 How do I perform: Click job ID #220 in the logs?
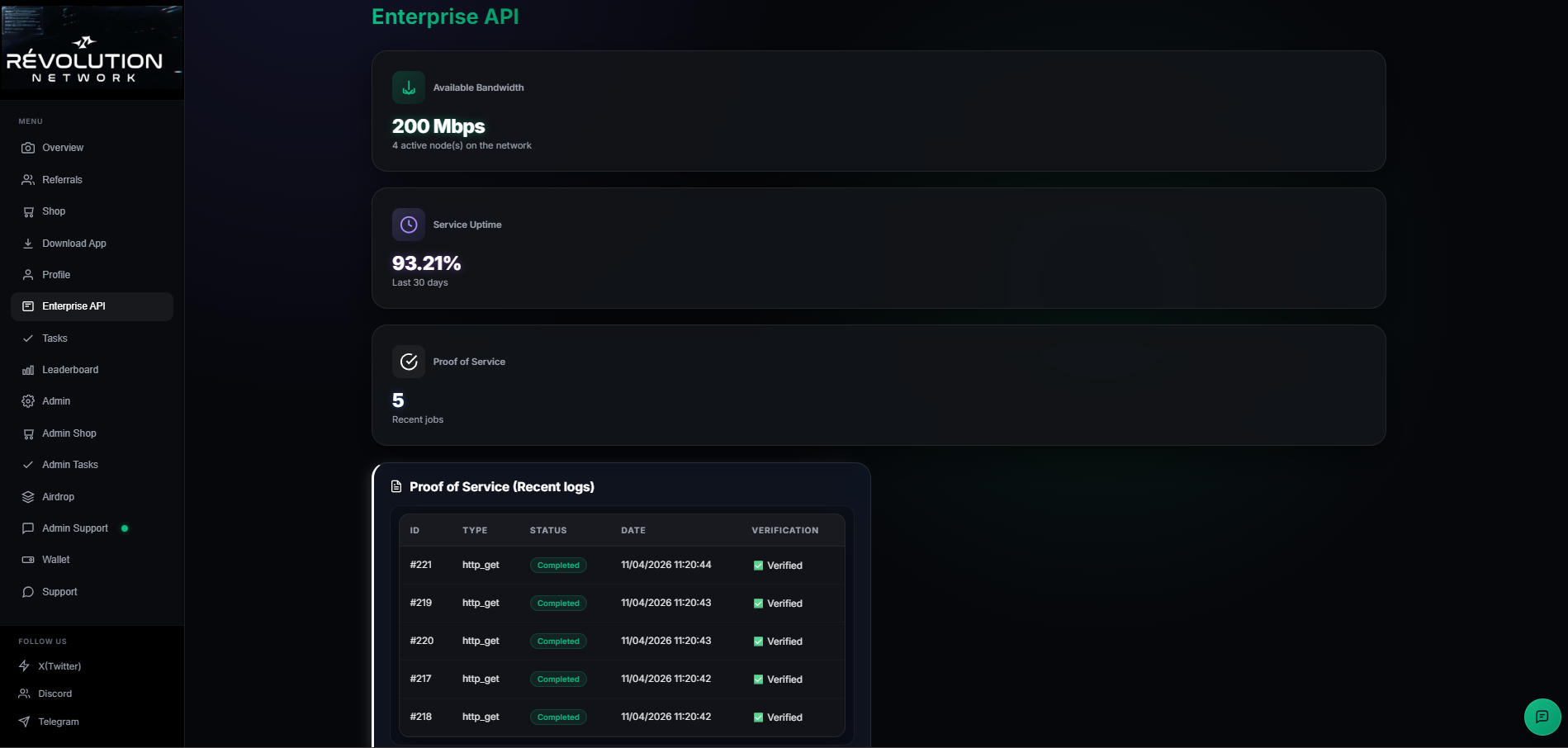point(422,641)
